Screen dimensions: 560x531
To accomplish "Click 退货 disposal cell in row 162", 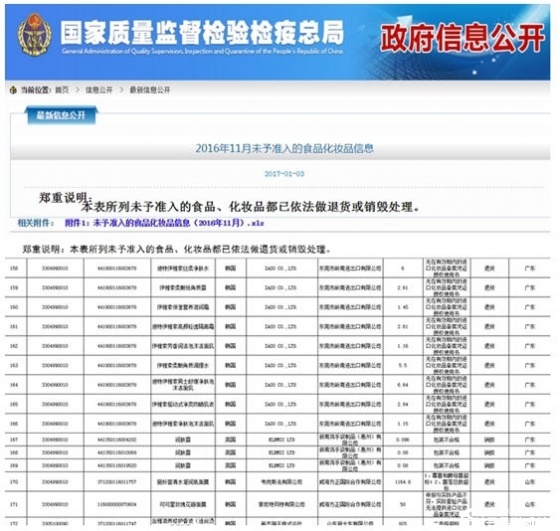I will pyautogui.click(x=489, y=346).
